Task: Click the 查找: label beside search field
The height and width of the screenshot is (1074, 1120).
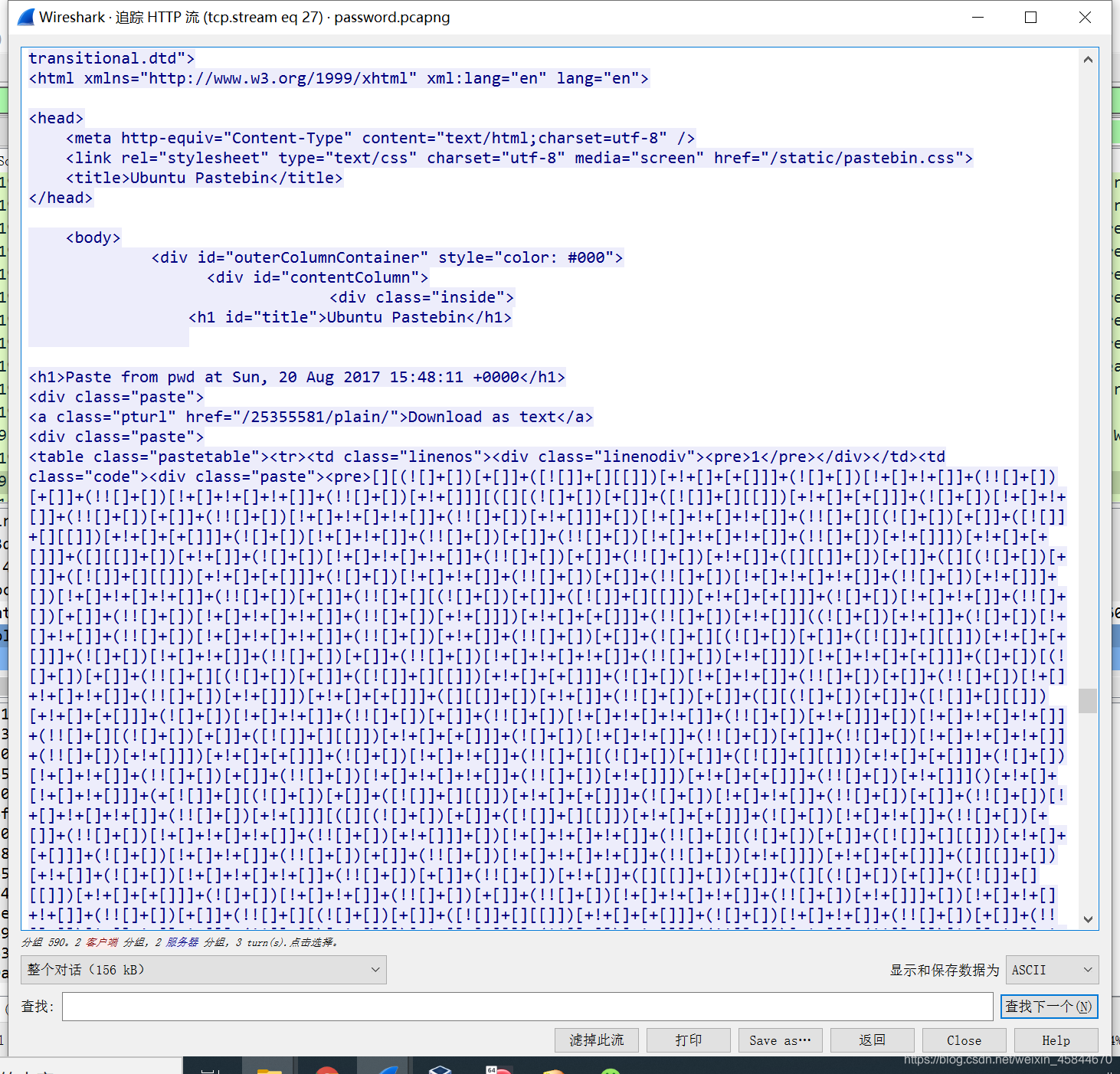Action: 38,1007
